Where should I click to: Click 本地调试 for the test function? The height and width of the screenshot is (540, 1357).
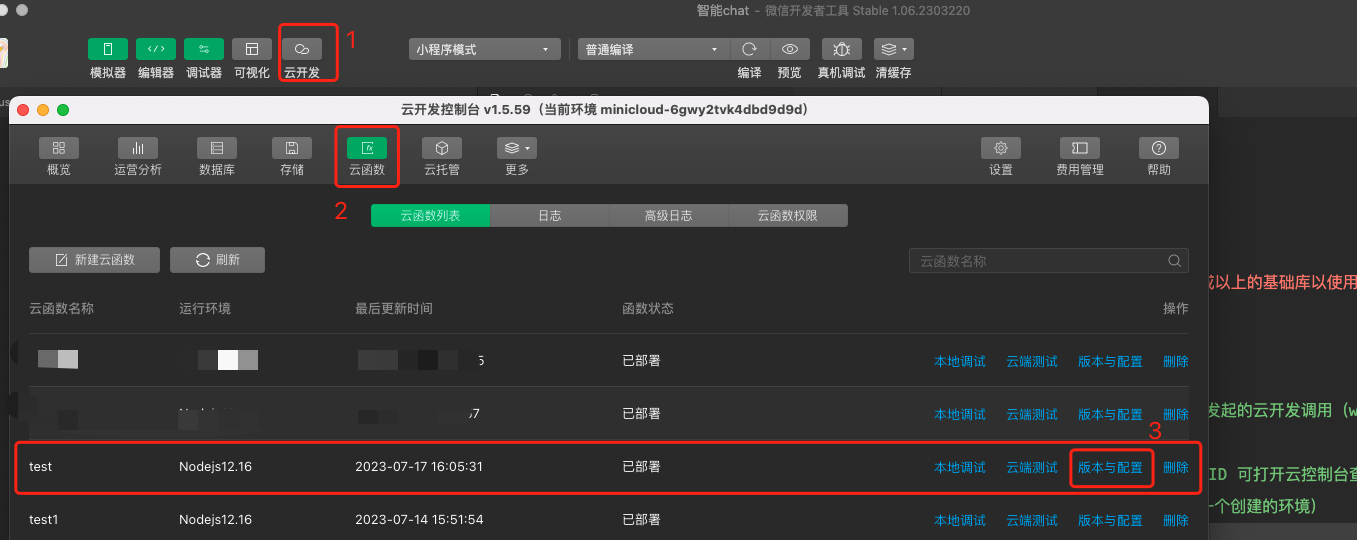(960, 467)
